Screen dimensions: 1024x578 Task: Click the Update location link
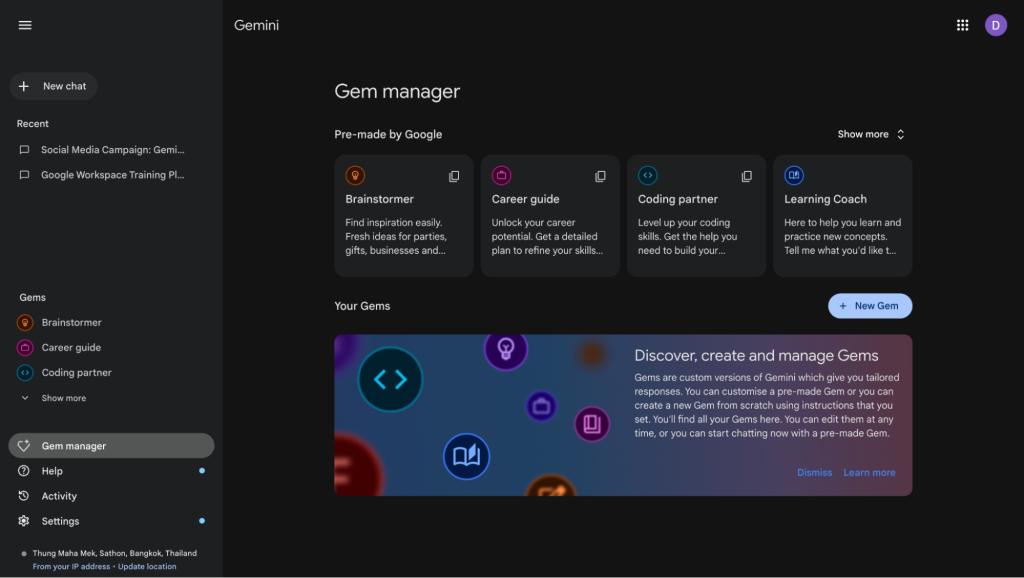147,566
